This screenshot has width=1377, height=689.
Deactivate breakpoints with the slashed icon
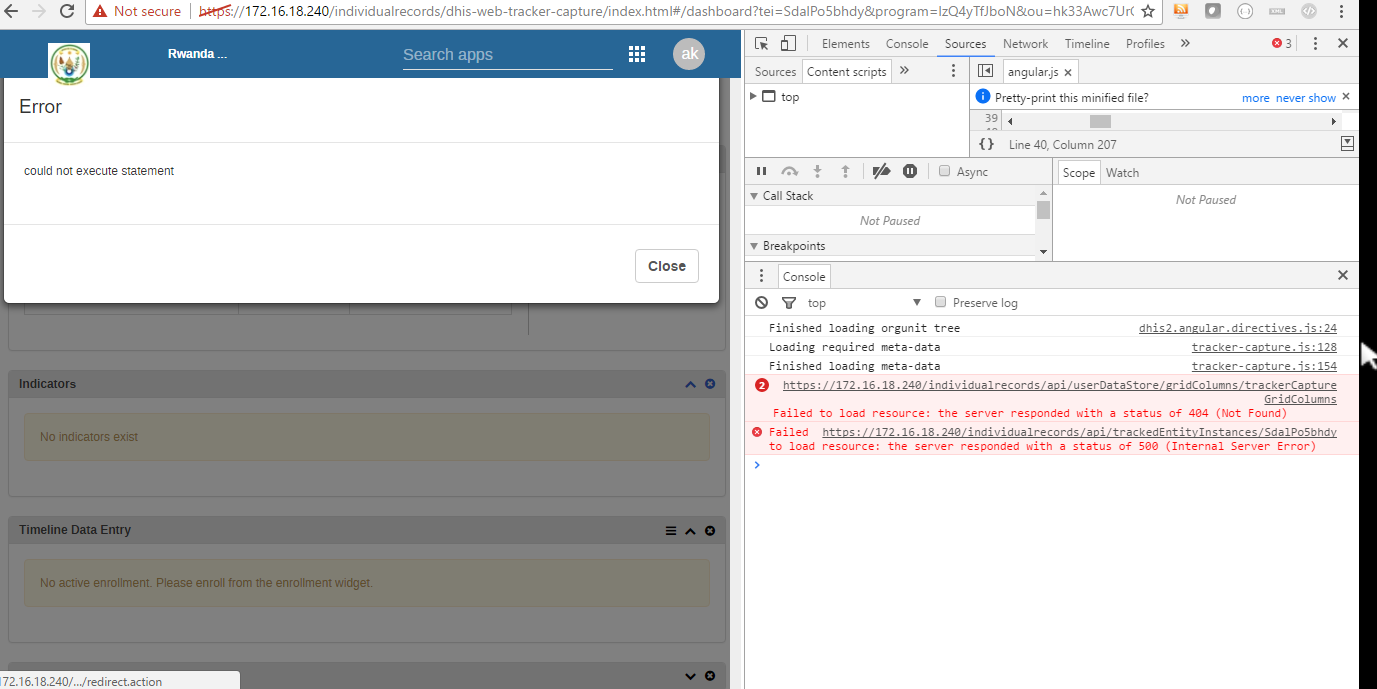pos(881,172)
